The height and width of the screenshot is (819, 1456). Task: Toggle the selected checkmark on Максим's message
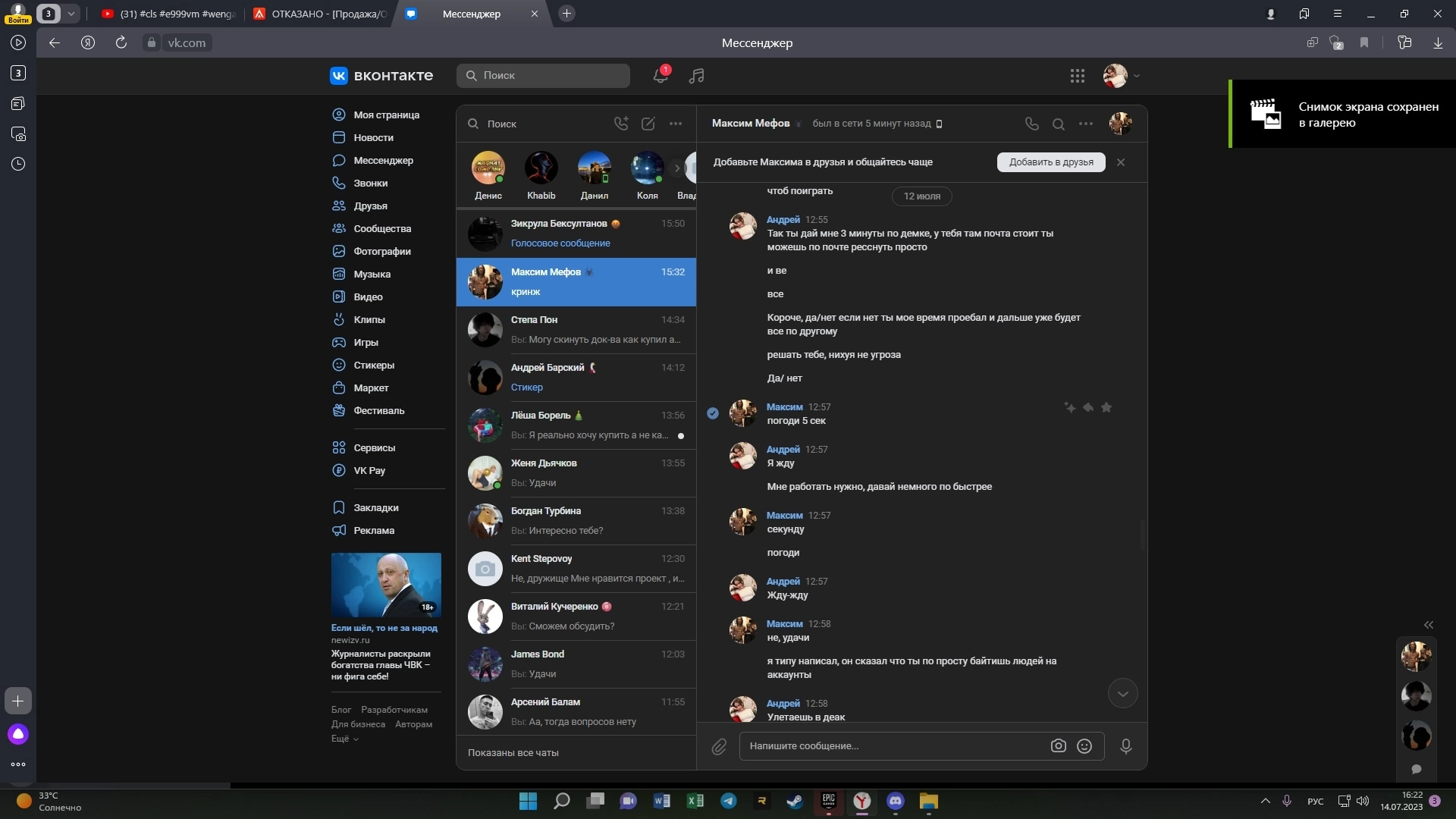point(713,413)
